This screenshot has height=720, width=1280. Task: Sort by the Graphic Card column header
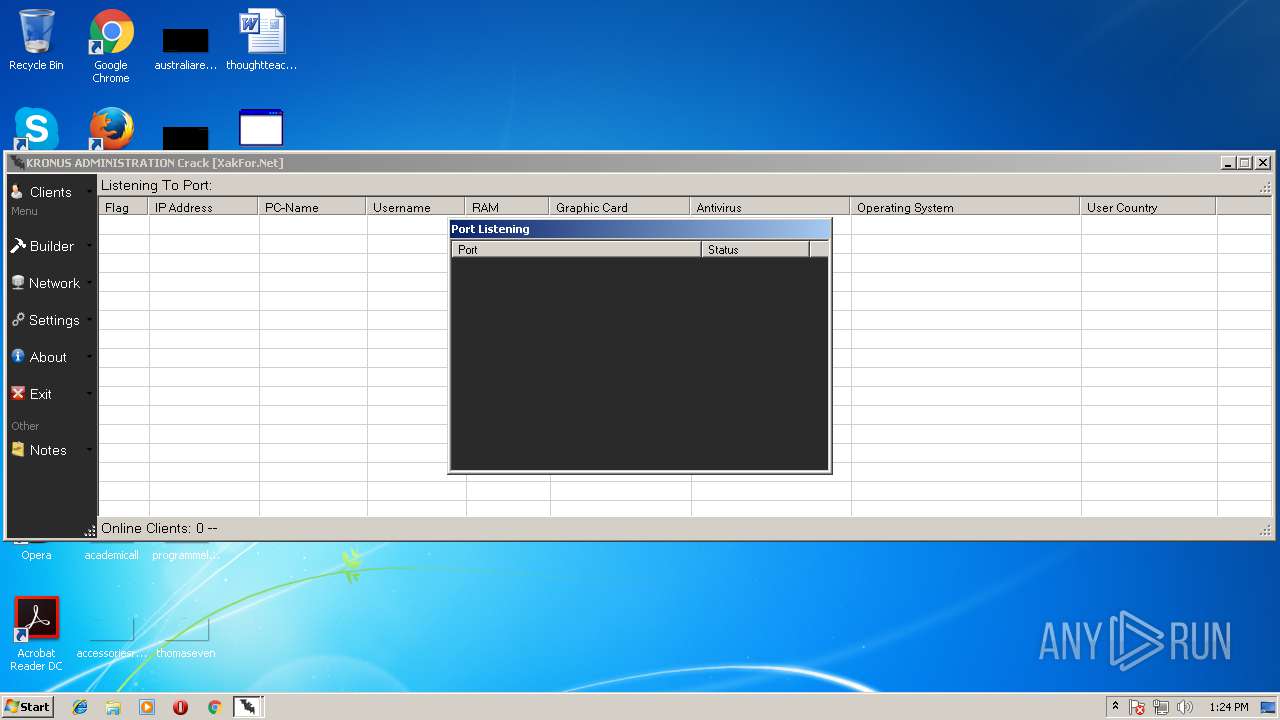[x=620, y=207]
